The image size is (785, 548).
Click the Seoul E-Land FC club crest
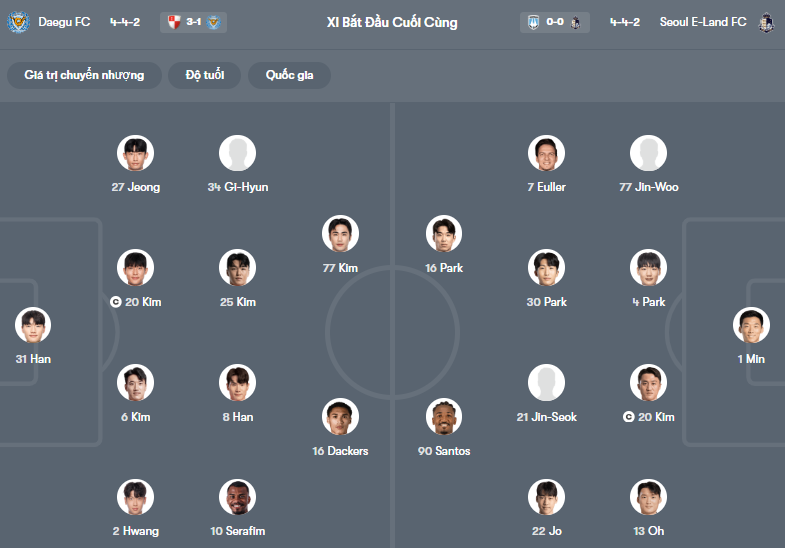766,21
